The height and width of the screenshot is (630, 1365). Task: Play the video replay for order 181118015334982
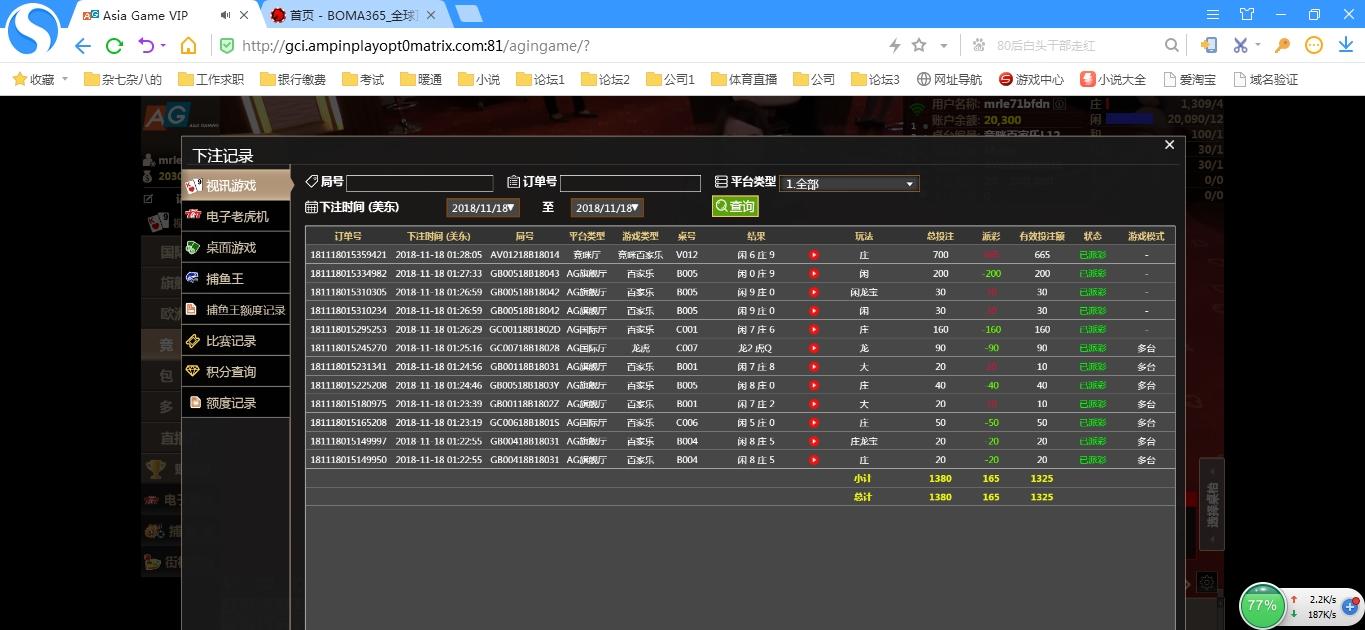coord(813,274)
